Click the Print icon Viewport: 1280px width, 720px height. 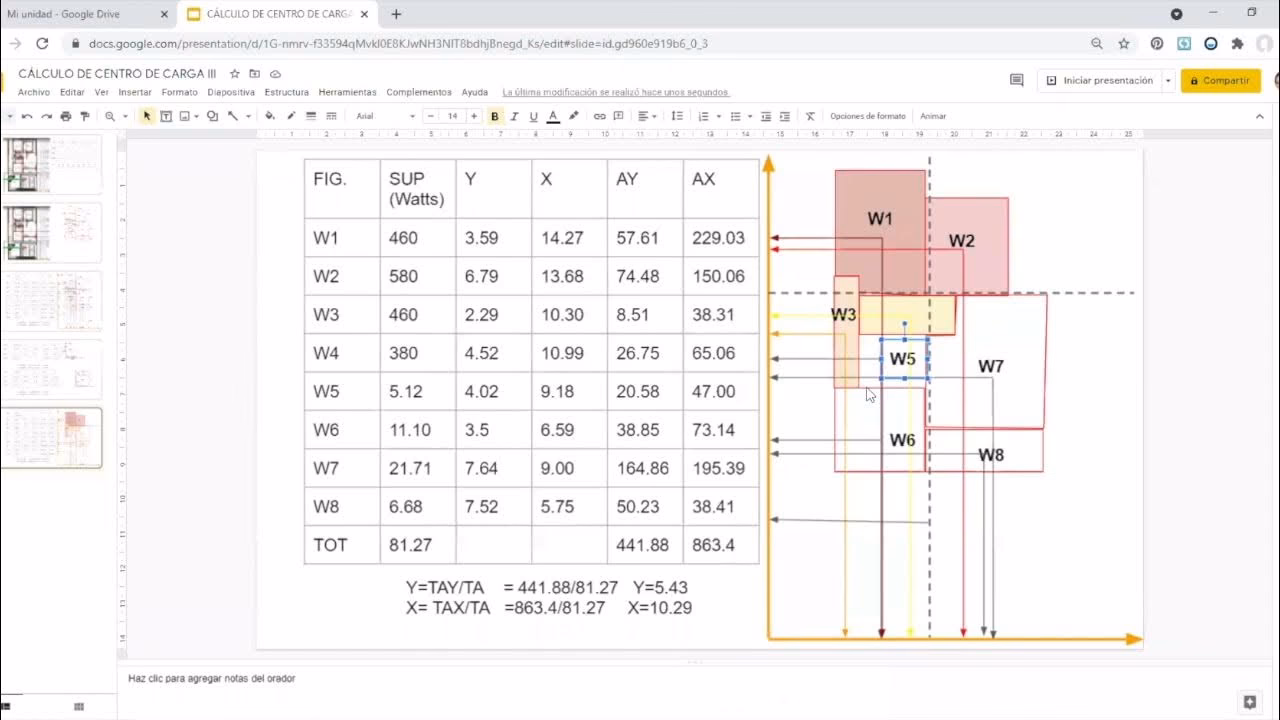(66, 116)
